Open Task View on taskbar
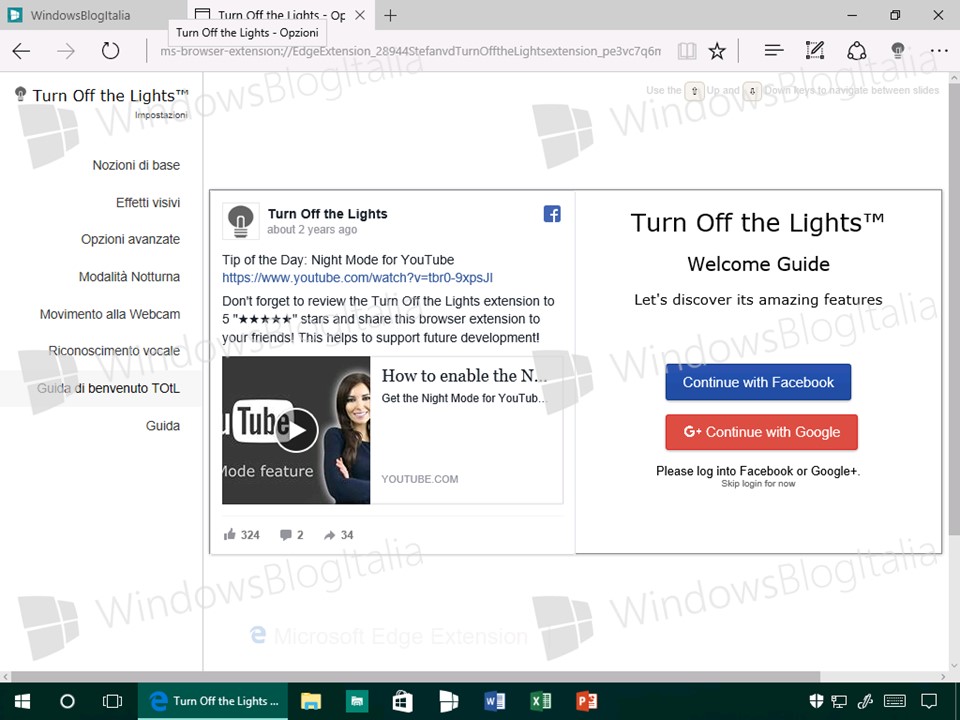The image size is (960, 720). point(112,701)
